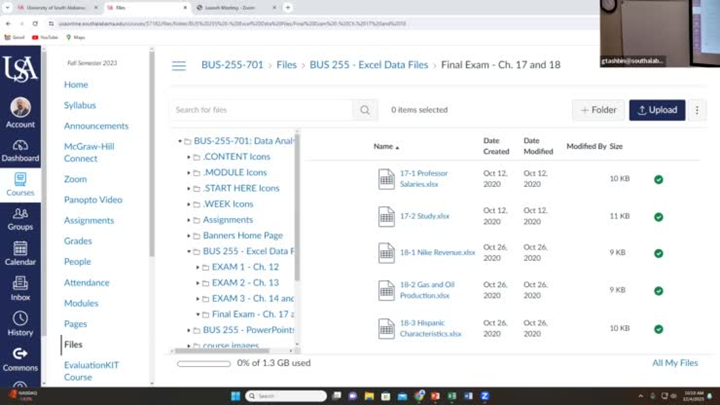Viewport: 720px width, 405px height.
Task: Click the Search for files input
Action: [262, 110]
